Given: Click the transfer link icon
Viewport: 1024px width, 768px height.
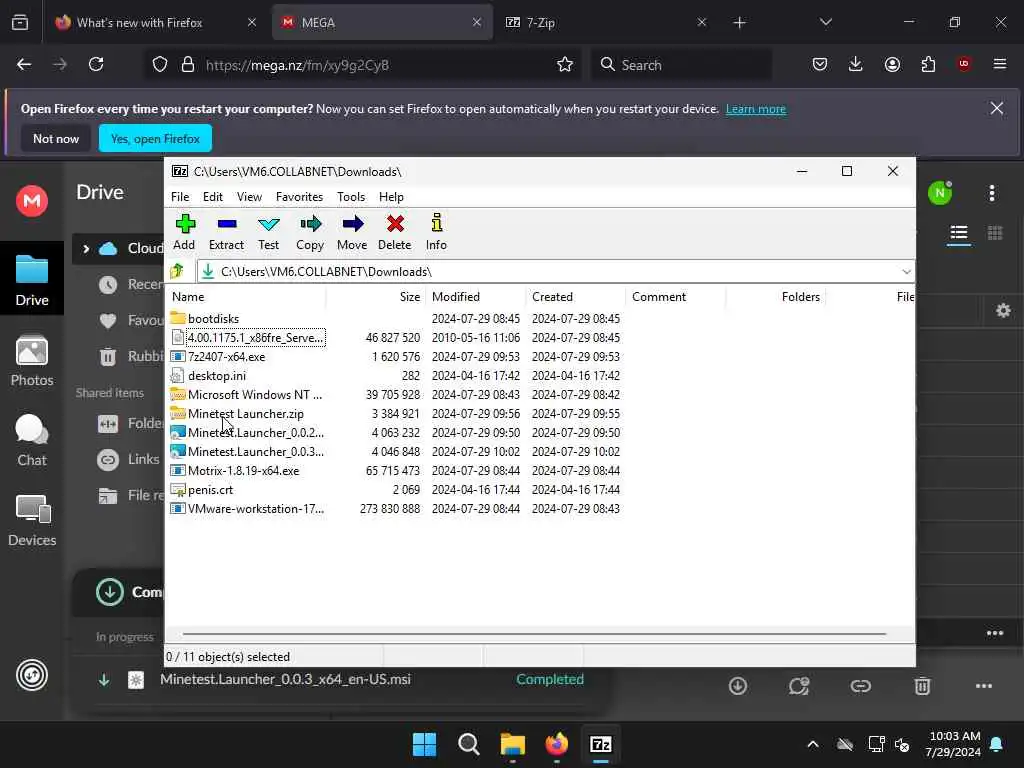Looking at the screenshot, I should (x=861, y=686).
